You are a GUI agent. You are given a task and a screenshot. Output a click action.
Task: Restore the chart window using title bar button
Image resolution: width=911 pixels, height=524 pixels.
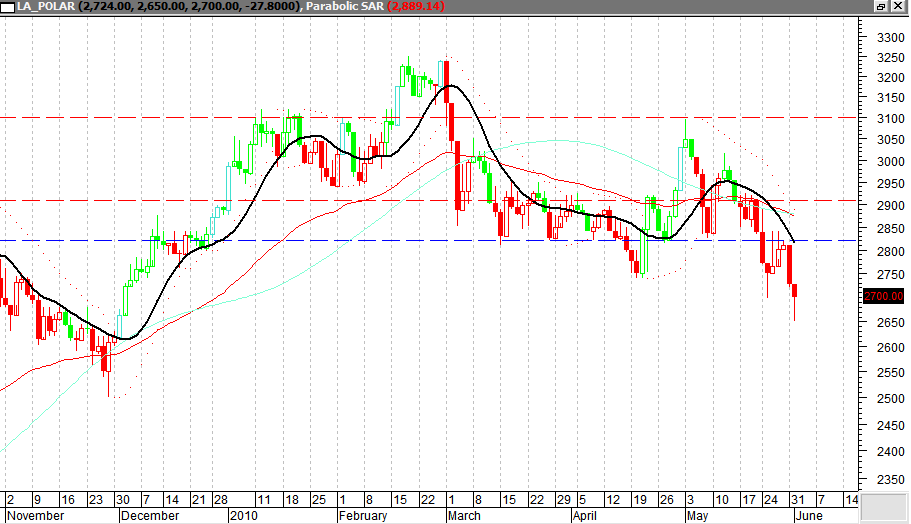[881, 6]
